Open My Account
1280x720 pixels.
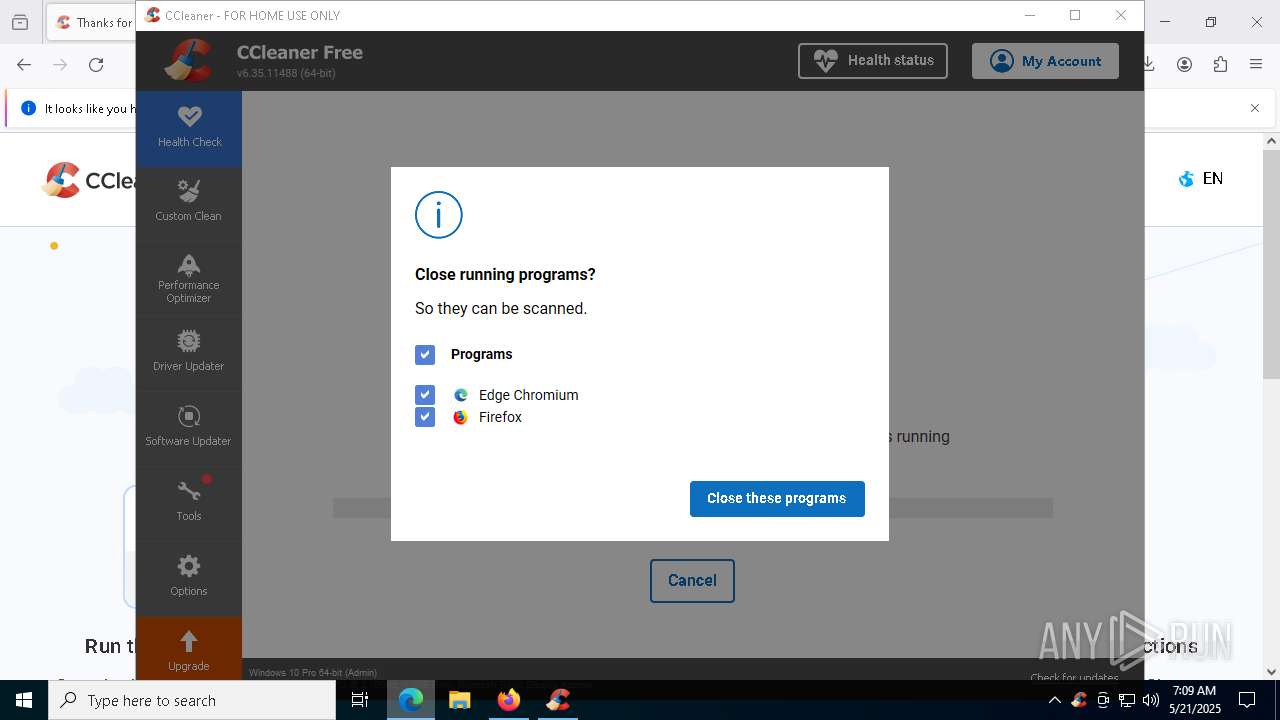1045,61
